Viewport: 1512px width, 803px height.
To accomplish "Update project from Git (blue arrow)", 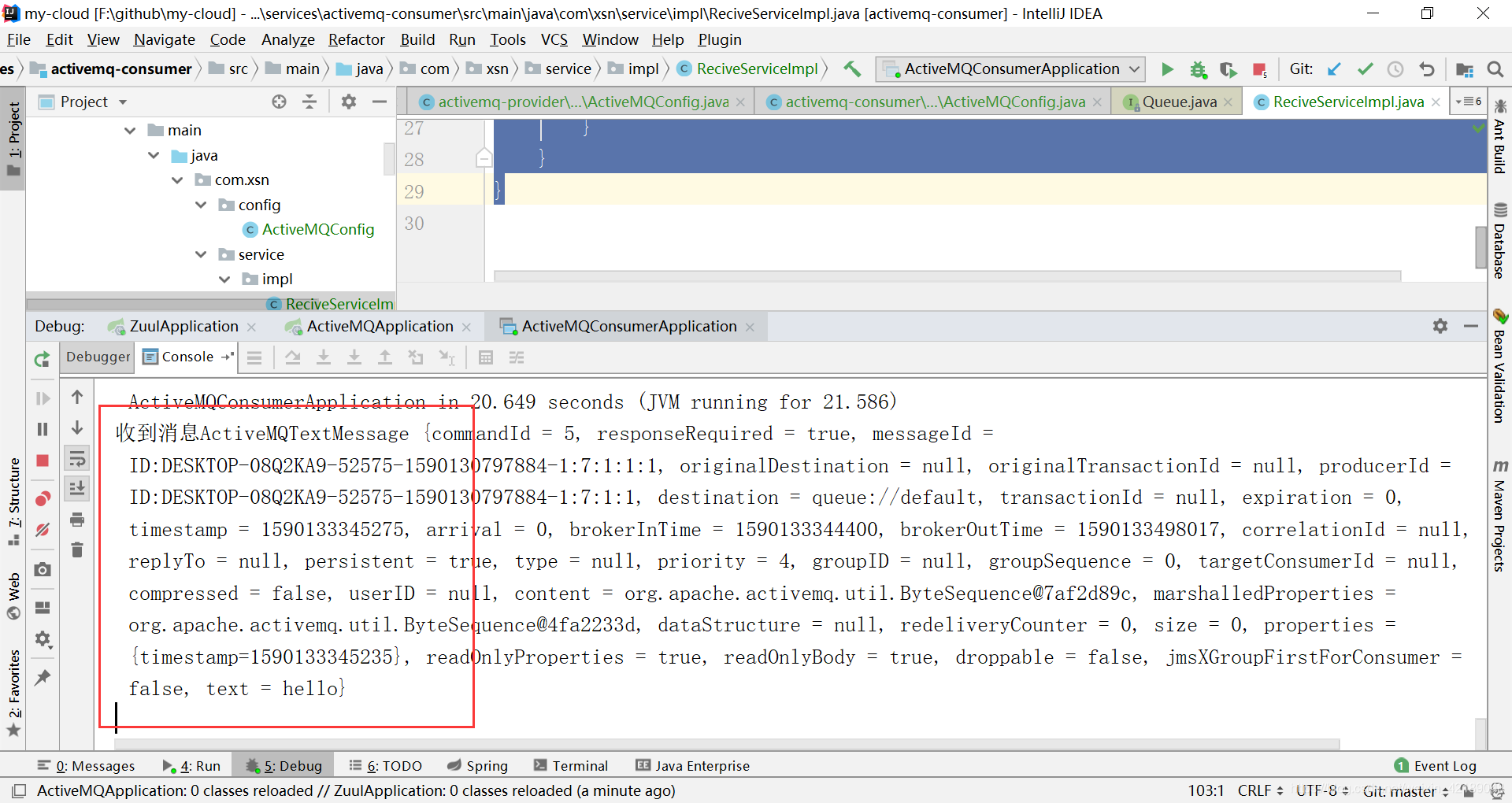I will point(1334,69).
